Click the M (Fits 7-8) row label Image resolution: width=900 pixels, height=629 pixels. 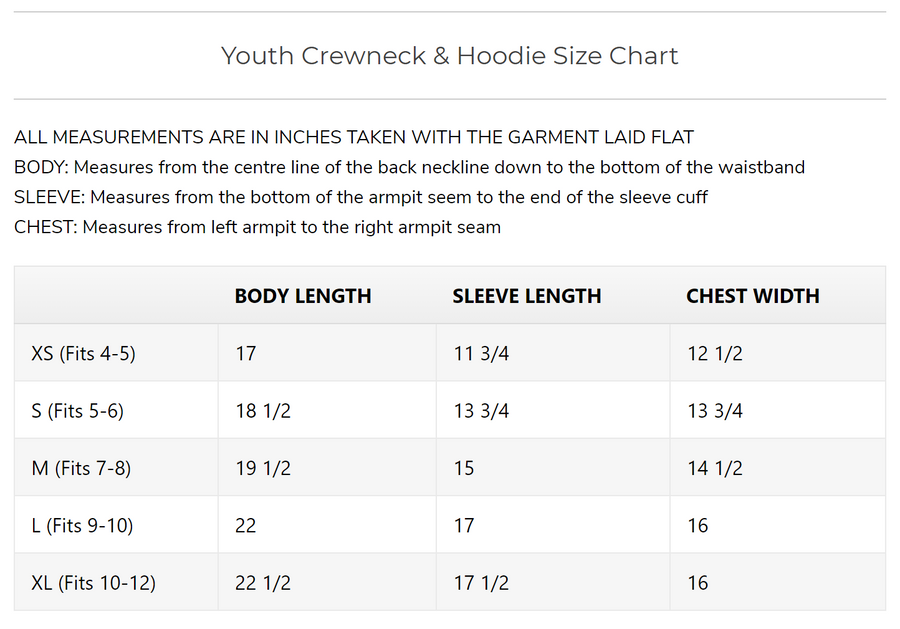81,468
